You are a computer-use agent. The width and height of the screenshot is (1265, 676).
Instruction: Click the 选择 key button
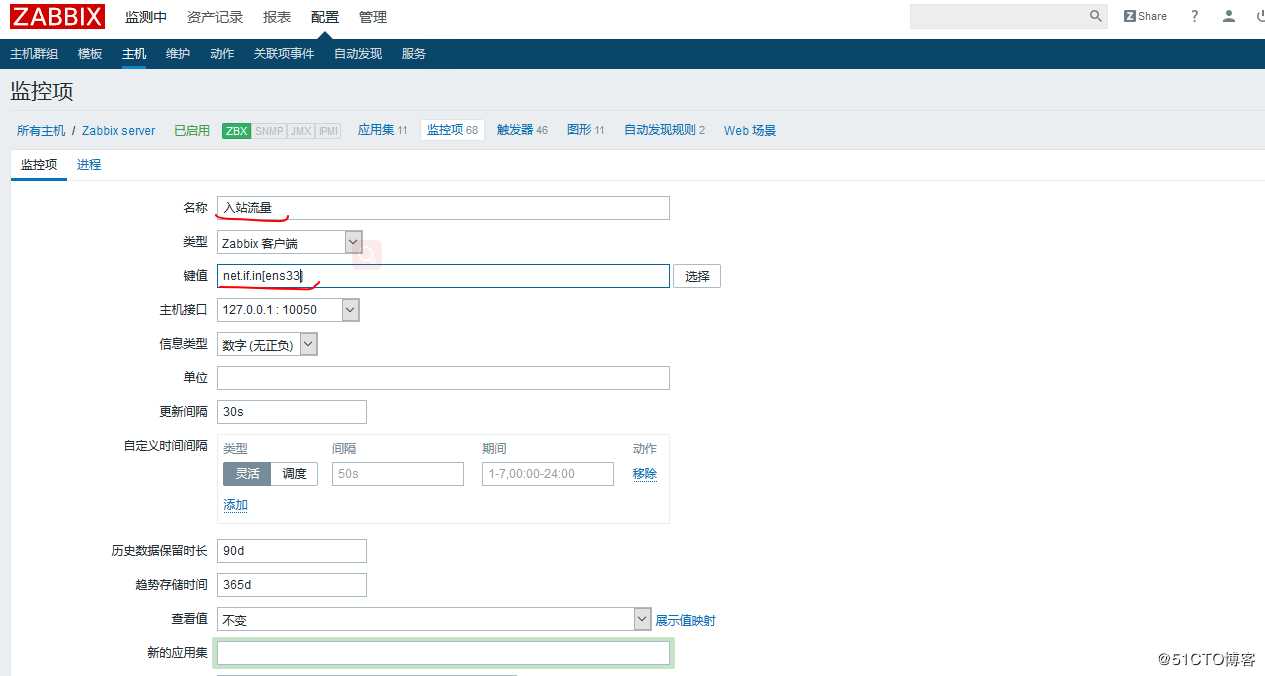coord(697,276)
